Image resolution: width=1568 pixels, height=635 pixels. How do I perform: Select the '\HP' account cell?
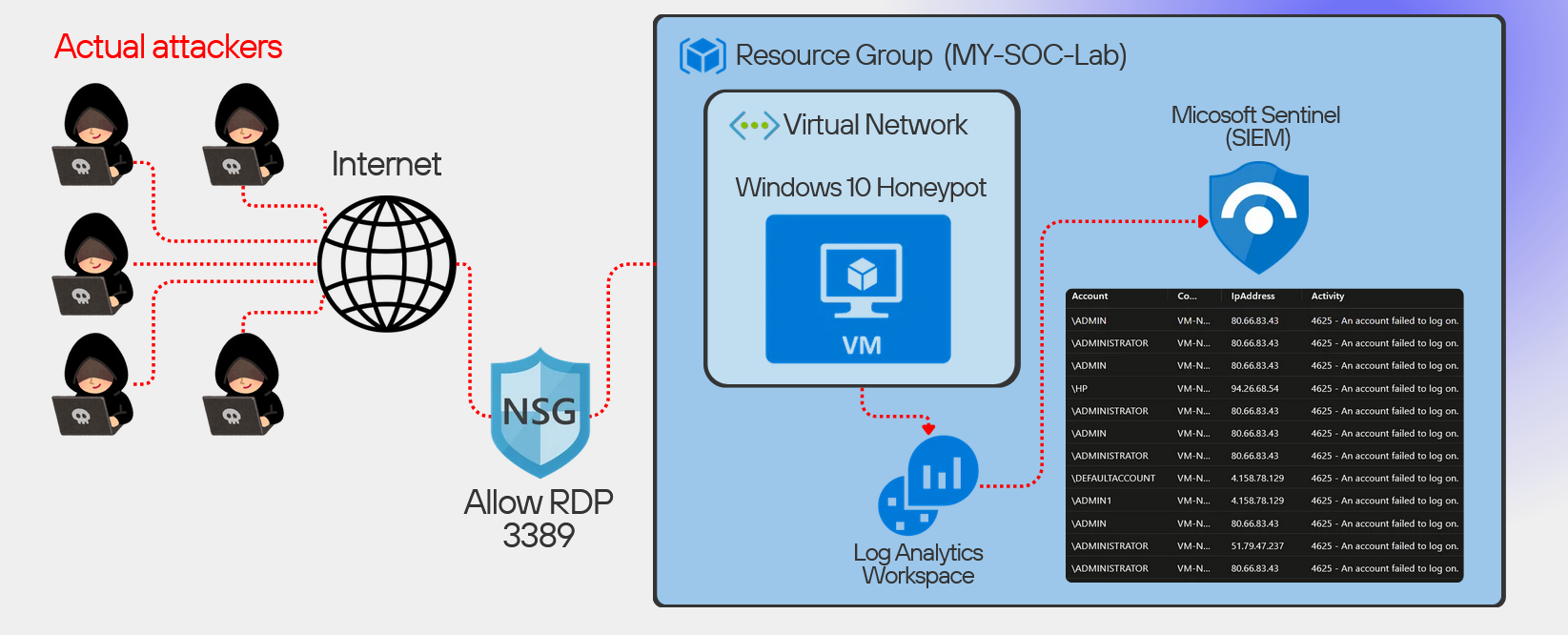point(1079,389)
